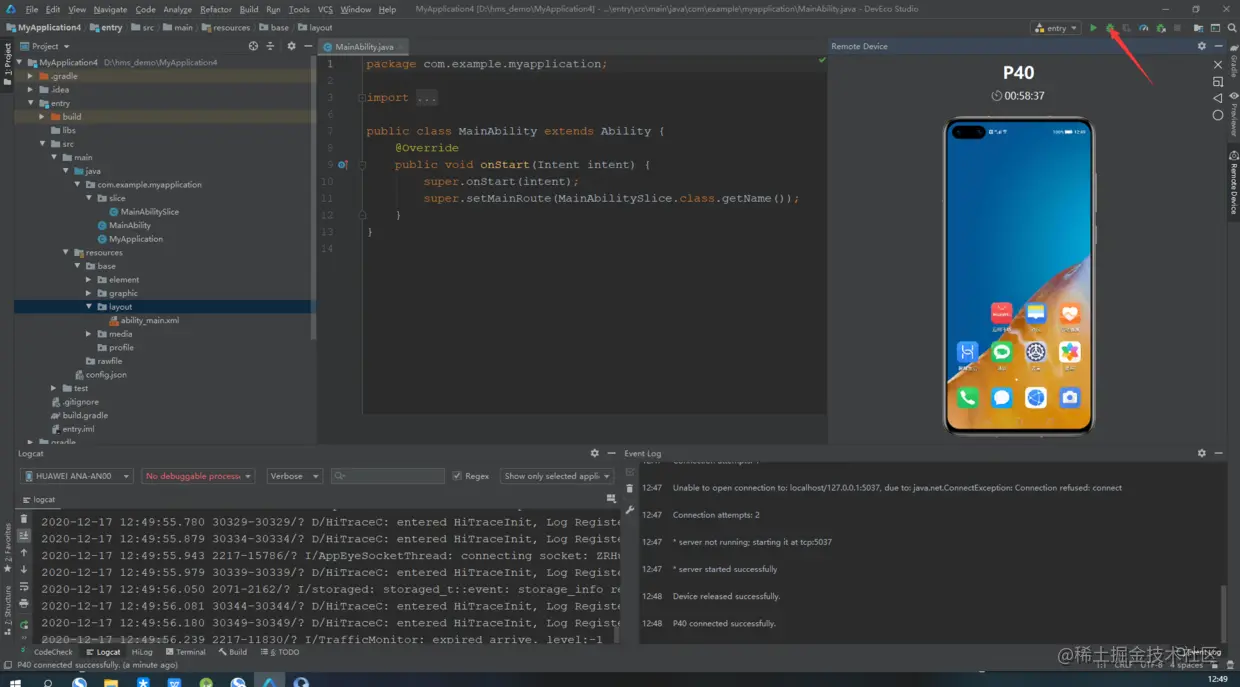1240x687 pixels.
Task: Open the No debuggable processes dropdown
Action: click(x=198, y=476)
